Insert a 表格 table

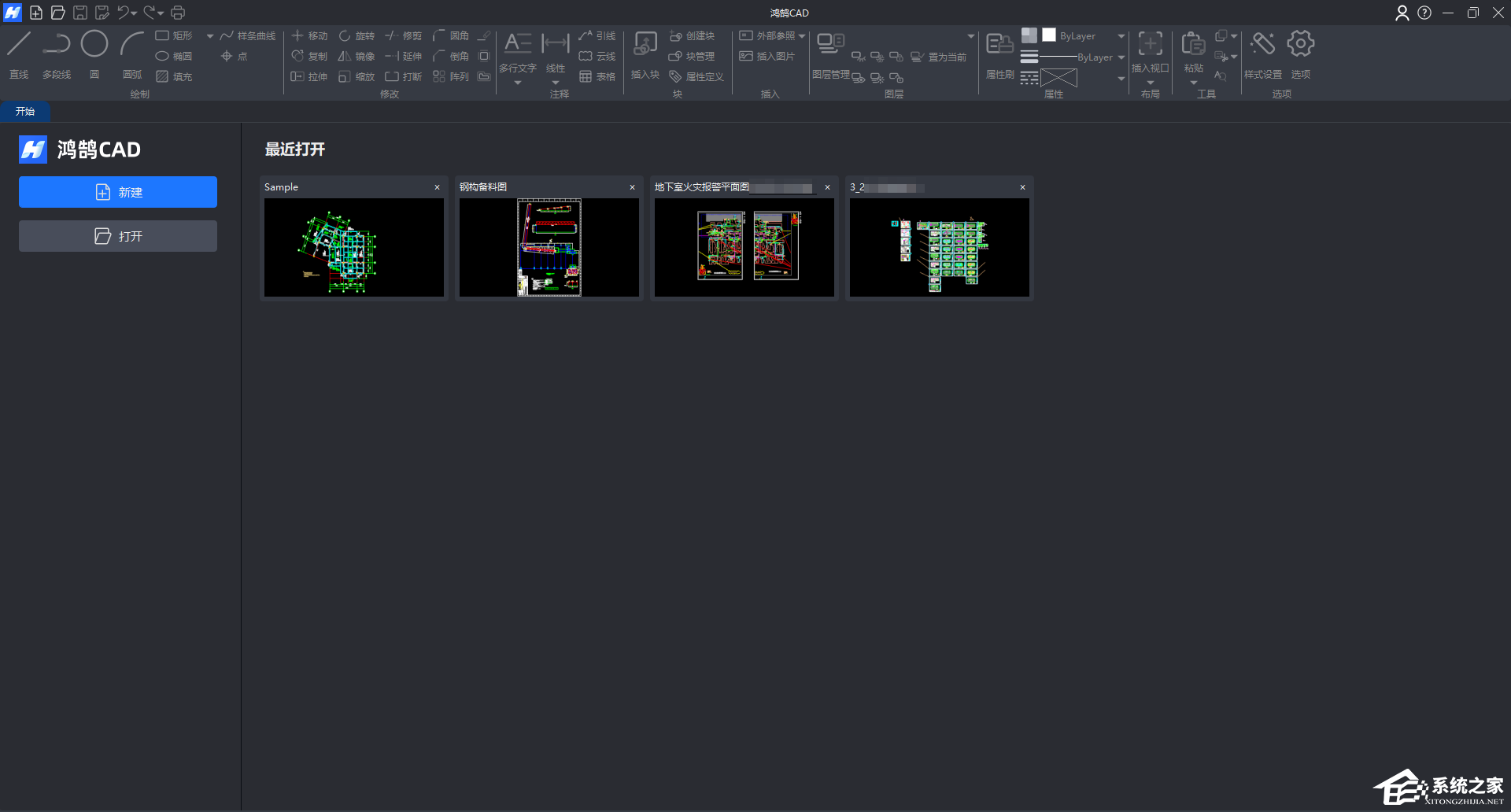(597, 77)
